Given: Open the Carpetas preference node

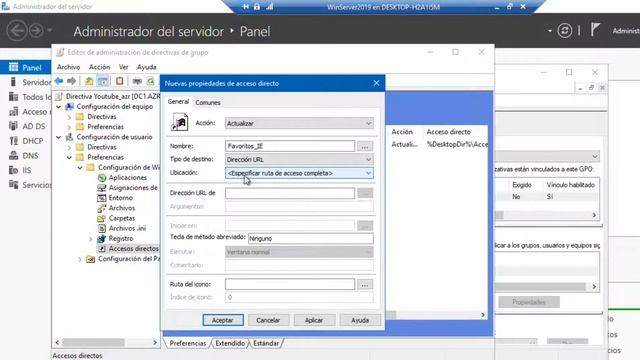Looking at the screenshot, I should [122, 218].
